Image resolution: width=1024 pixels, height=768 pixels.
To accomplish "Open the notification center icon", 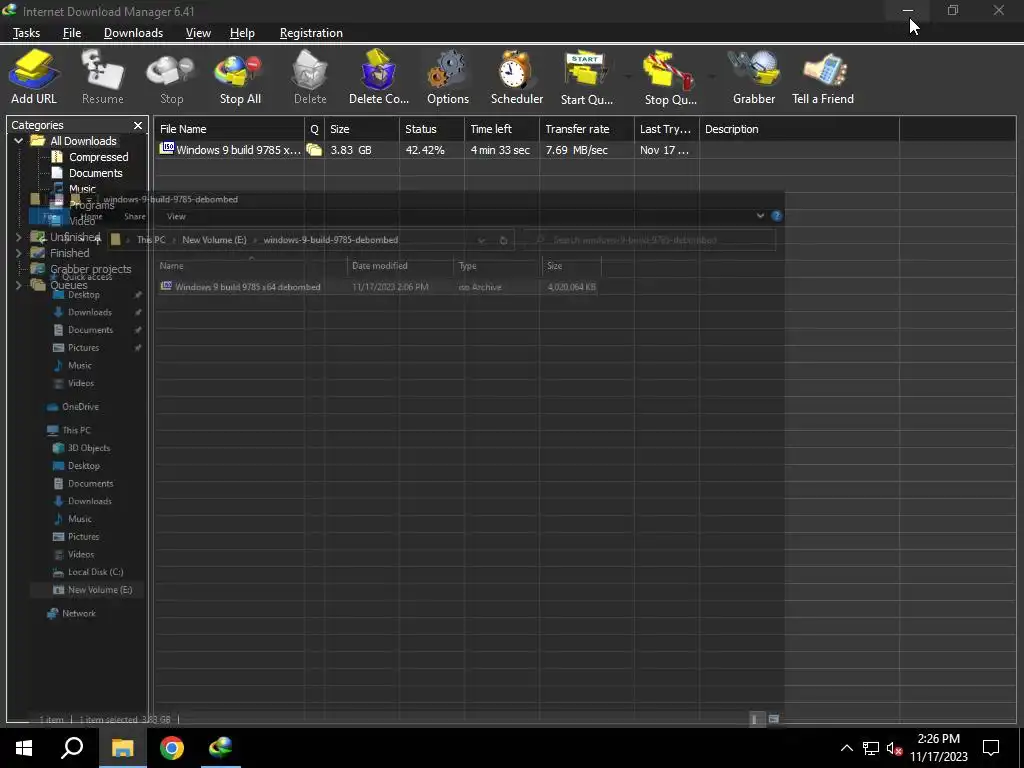I will coord(991,748).
